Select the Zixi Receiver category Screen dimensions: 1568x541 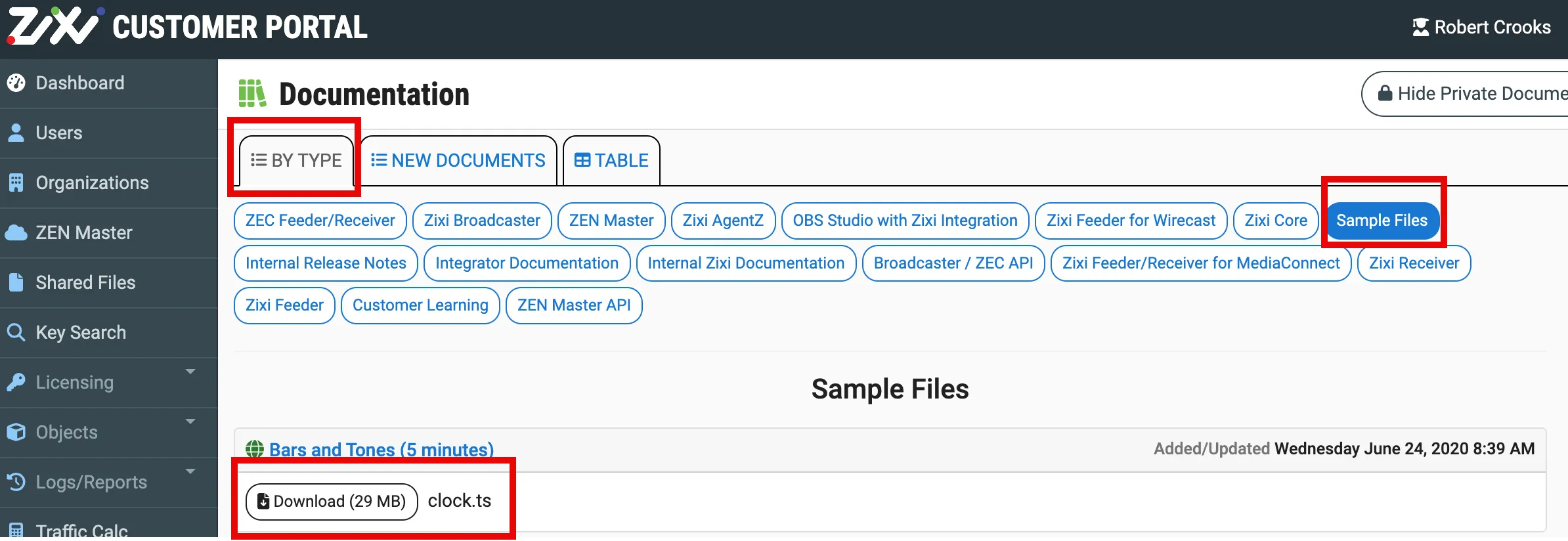point(1414,263)
